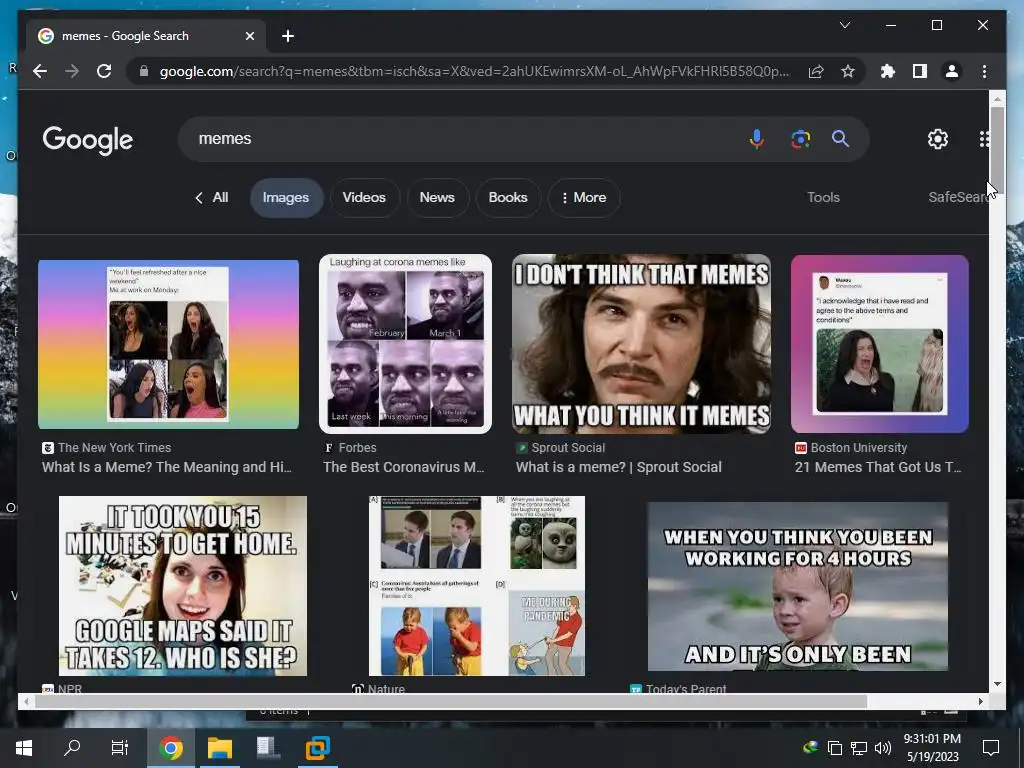Open the Nature four-panel meme image
The width and height of the screenshot is (1024, 768).
[x=477, y=586]
